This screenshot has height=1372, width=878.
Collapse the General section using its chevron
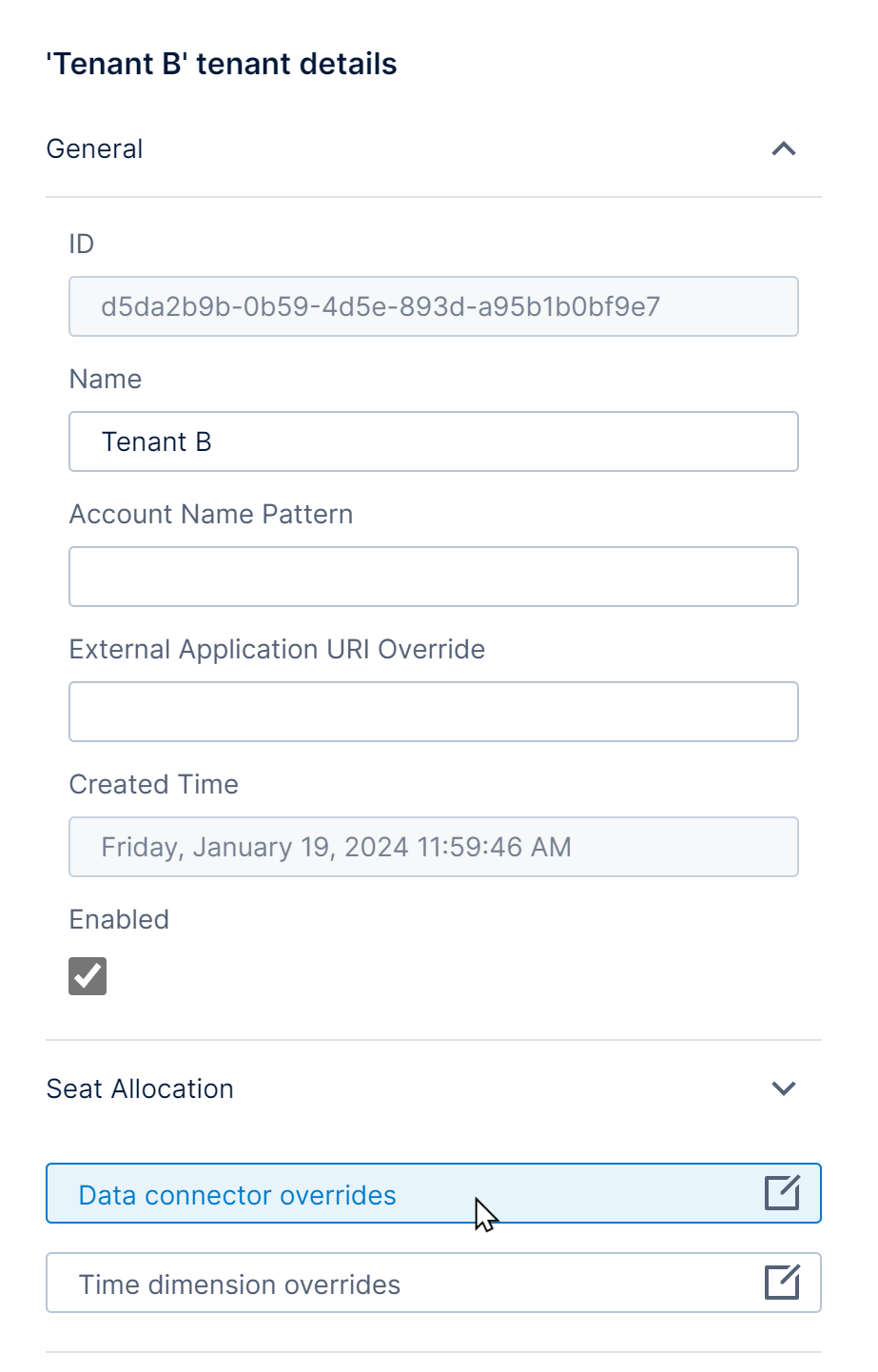point(783,148)
